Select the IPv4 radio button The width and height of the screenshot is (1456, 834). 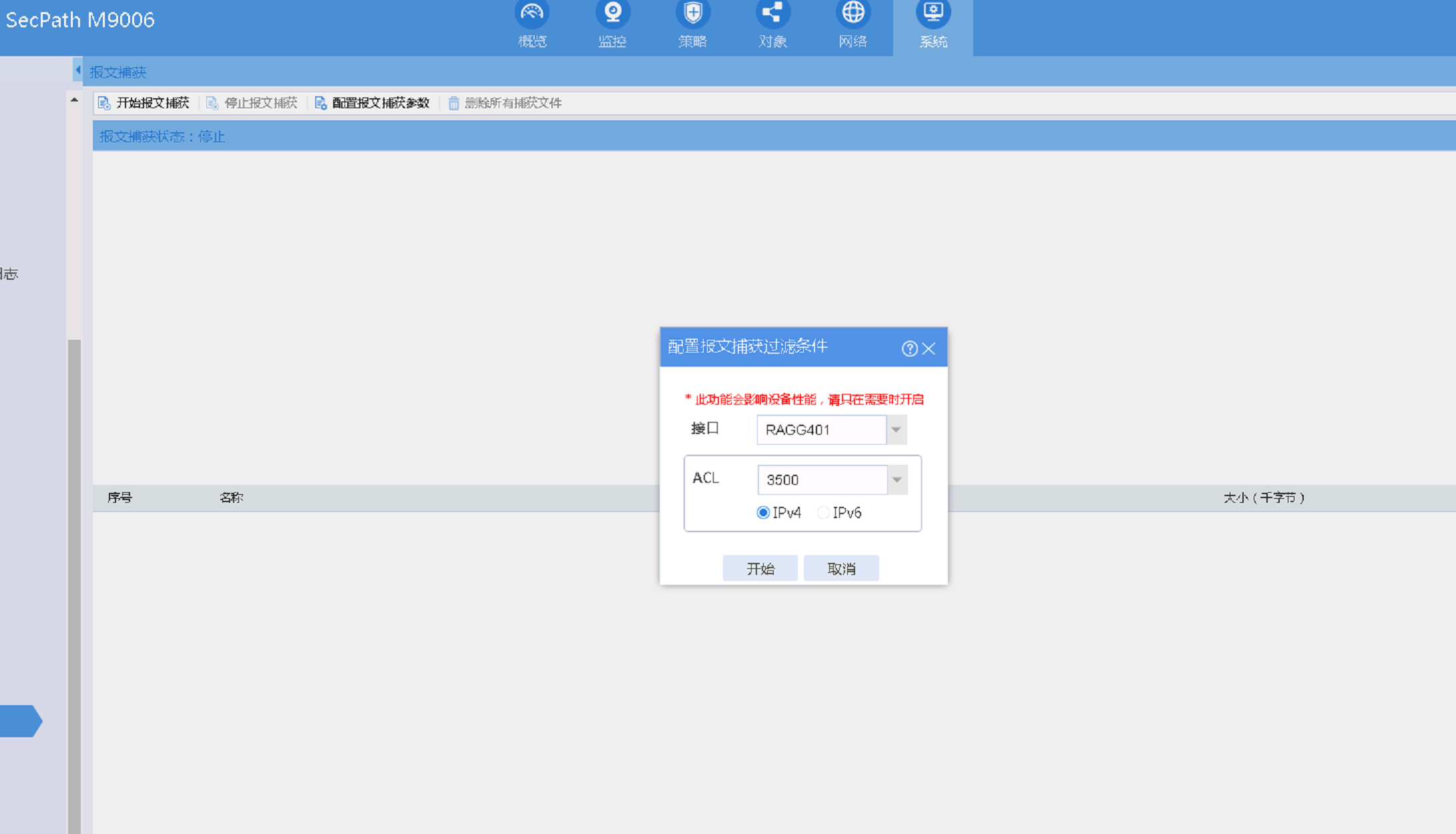point(763,512)
